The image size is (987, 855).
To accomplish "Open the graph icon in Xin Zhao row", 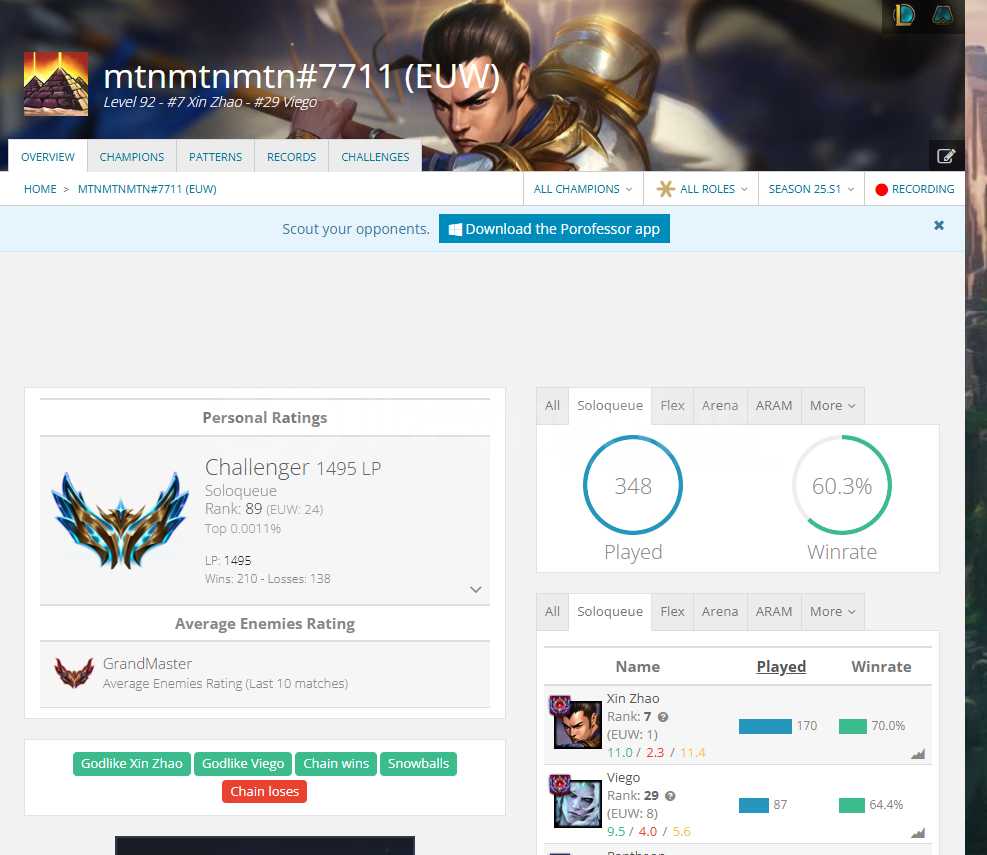I will (x=918, y=754).
